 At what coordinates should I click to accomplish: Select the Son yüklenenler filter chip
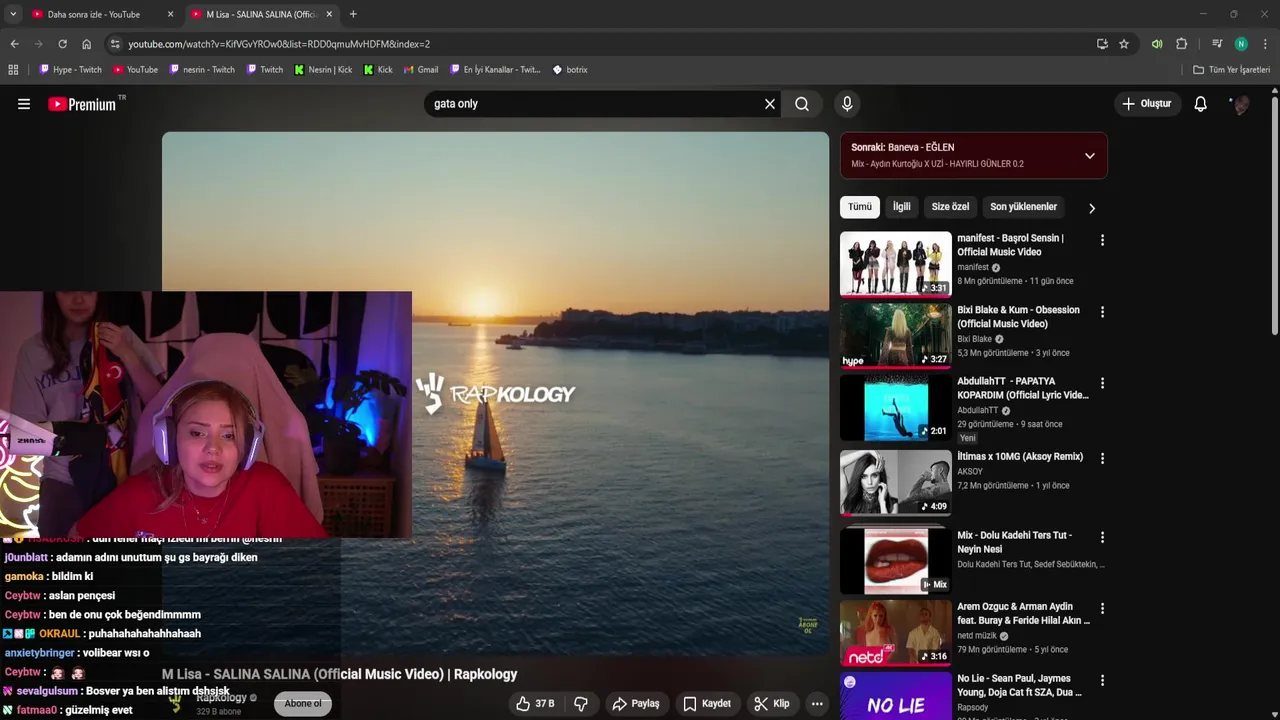coord(1023,207)
